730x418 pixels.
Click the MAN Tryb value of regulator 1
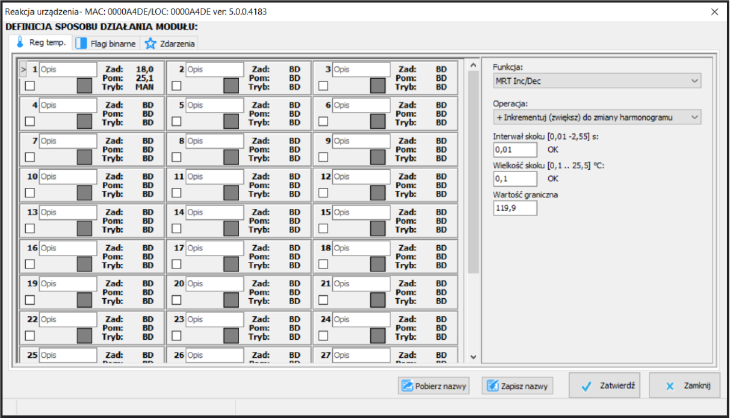(x=145, y=87)
